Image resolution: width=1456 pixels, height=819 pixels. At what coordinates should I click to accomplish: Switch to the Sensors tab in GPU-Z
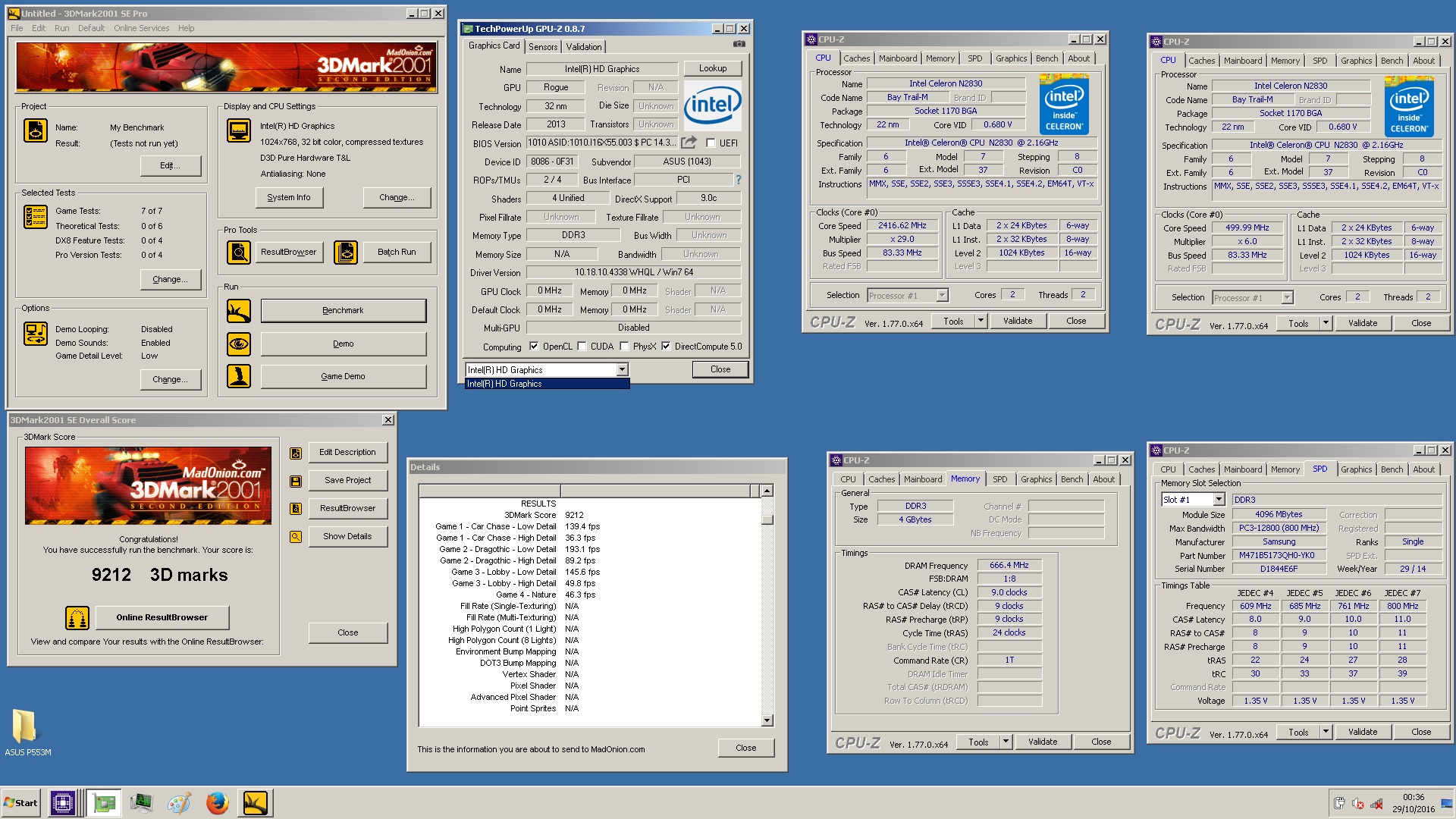[543, 47]
